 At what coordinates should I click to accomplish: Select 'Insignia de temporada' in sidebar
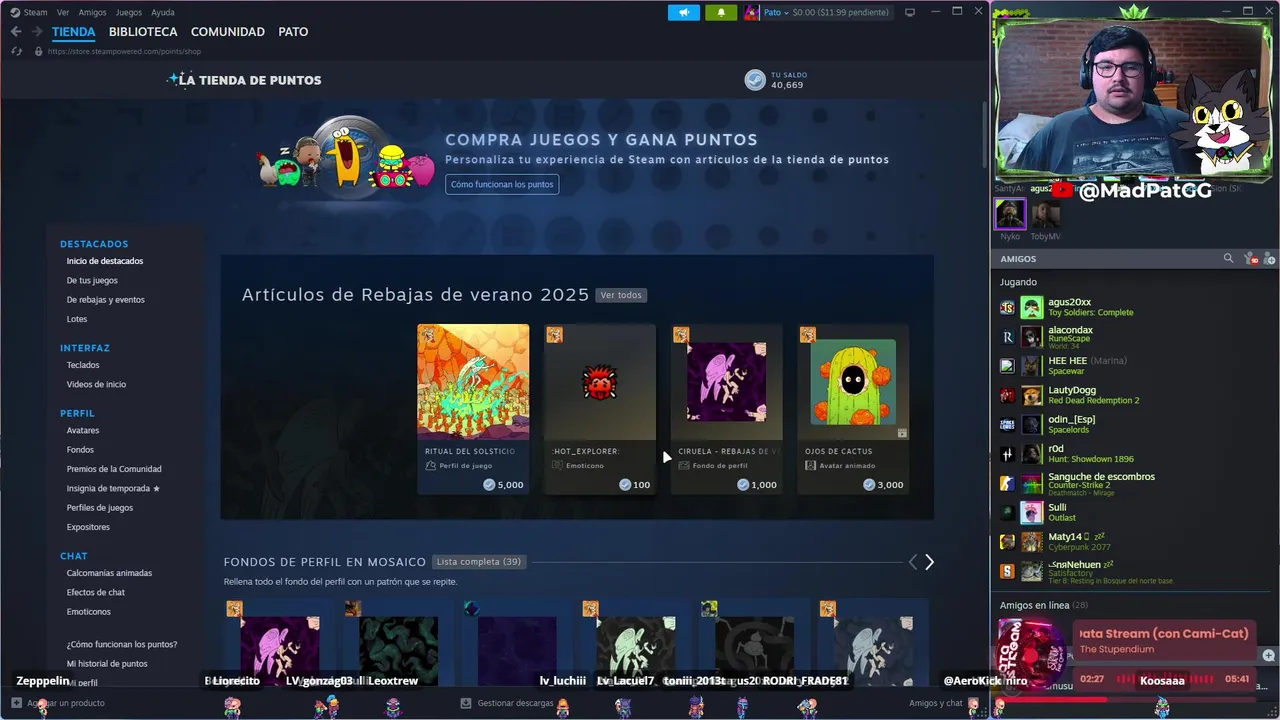click(113, 489)
